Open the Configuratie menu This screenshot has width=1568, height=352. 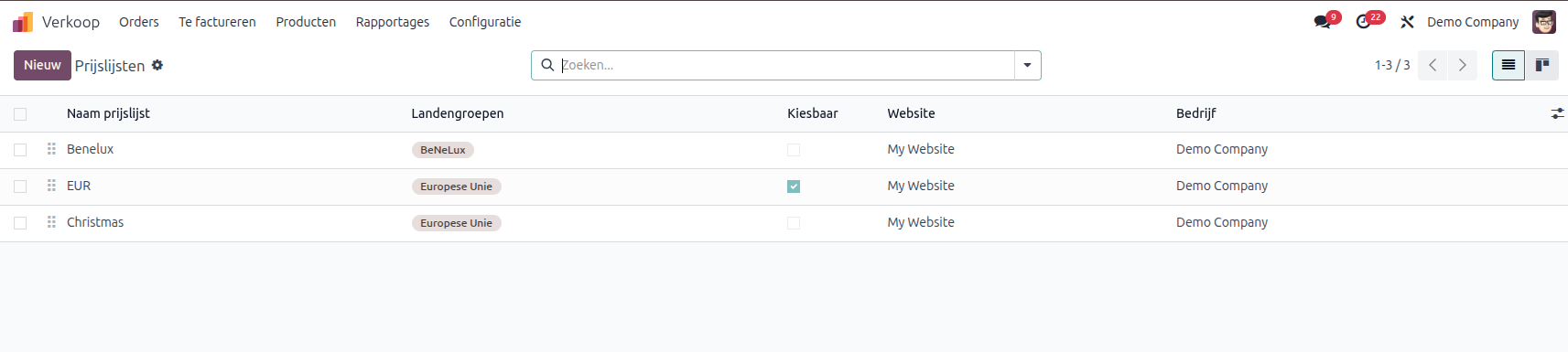click(x=485, y=22)
